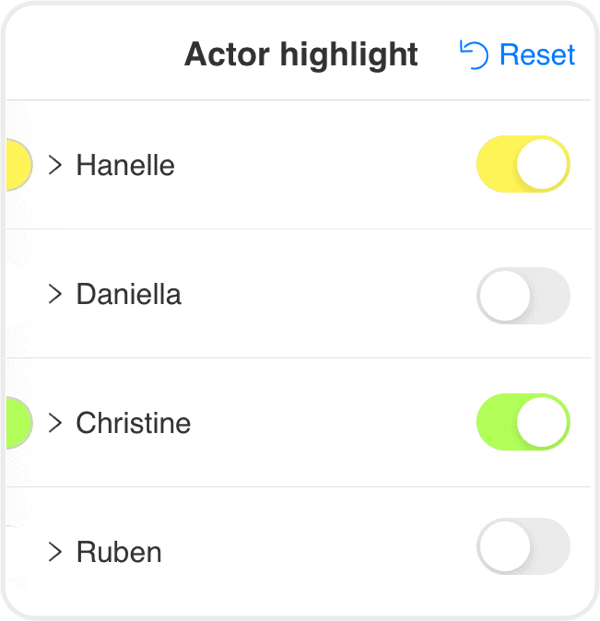Click the blue Reset text link
This screenshot has width=600, height=621.
pyautogui.click(x=537, y=55)
